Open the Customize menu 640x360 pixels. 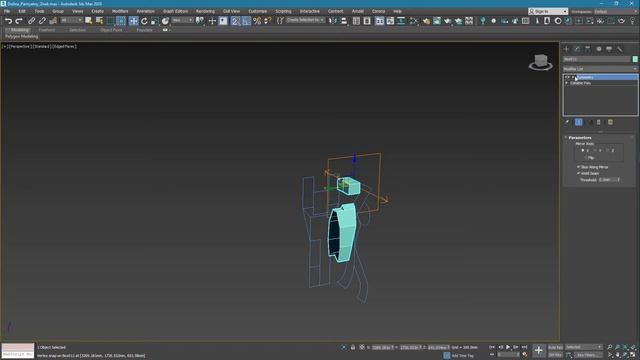coord(257,11)
